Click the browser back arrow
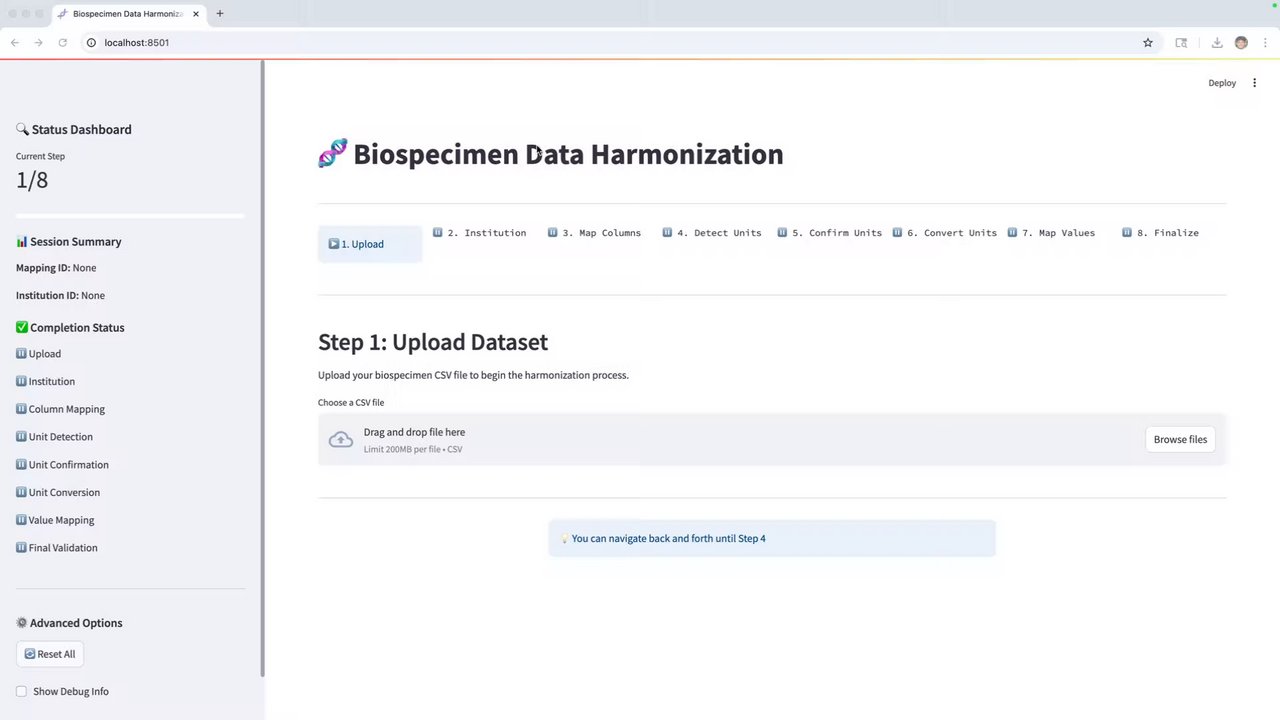Image resolution: width=1280 pixels, height=720 pixels. 15,43
